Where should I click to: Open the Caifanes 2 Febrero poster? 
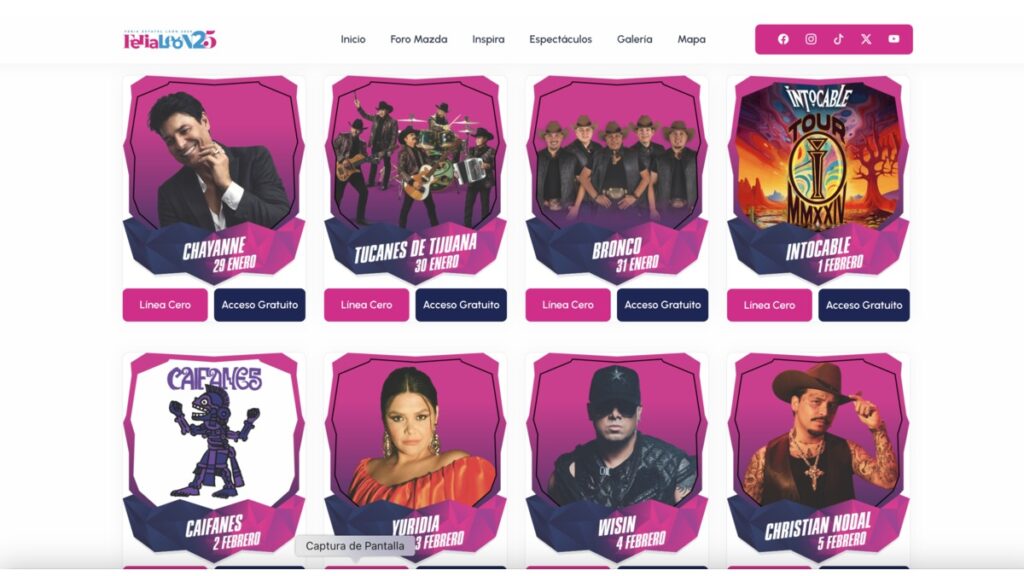tap(214, 457)
